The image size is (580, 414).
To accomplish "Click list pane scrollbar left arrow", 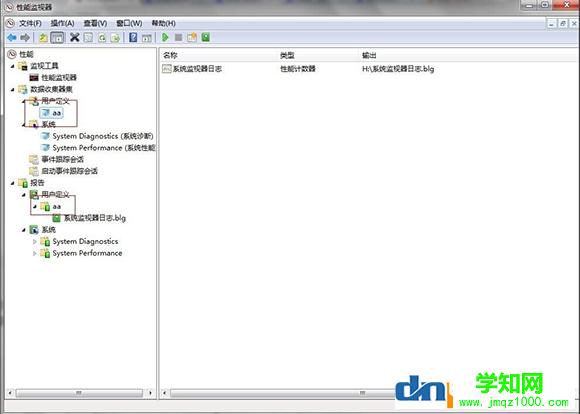I will tap(165, 393).
